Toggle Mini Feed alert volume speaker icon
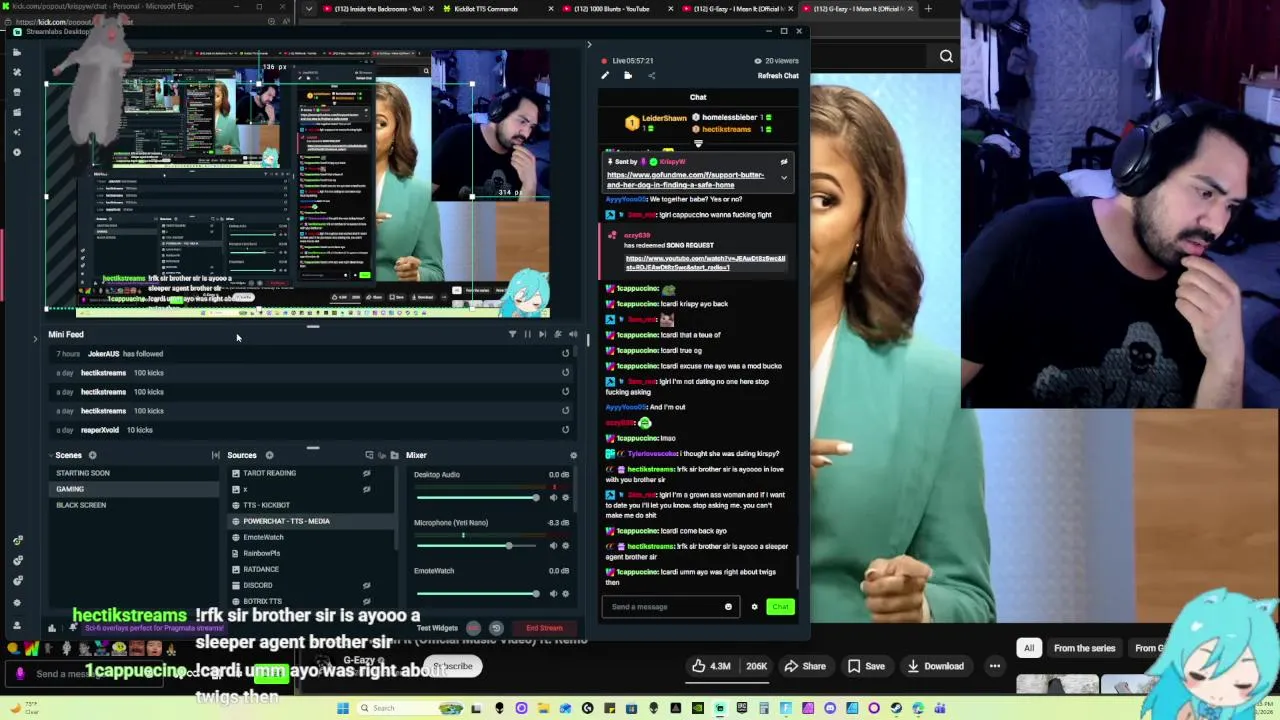The image size is (1280, 720). [573, 334]
